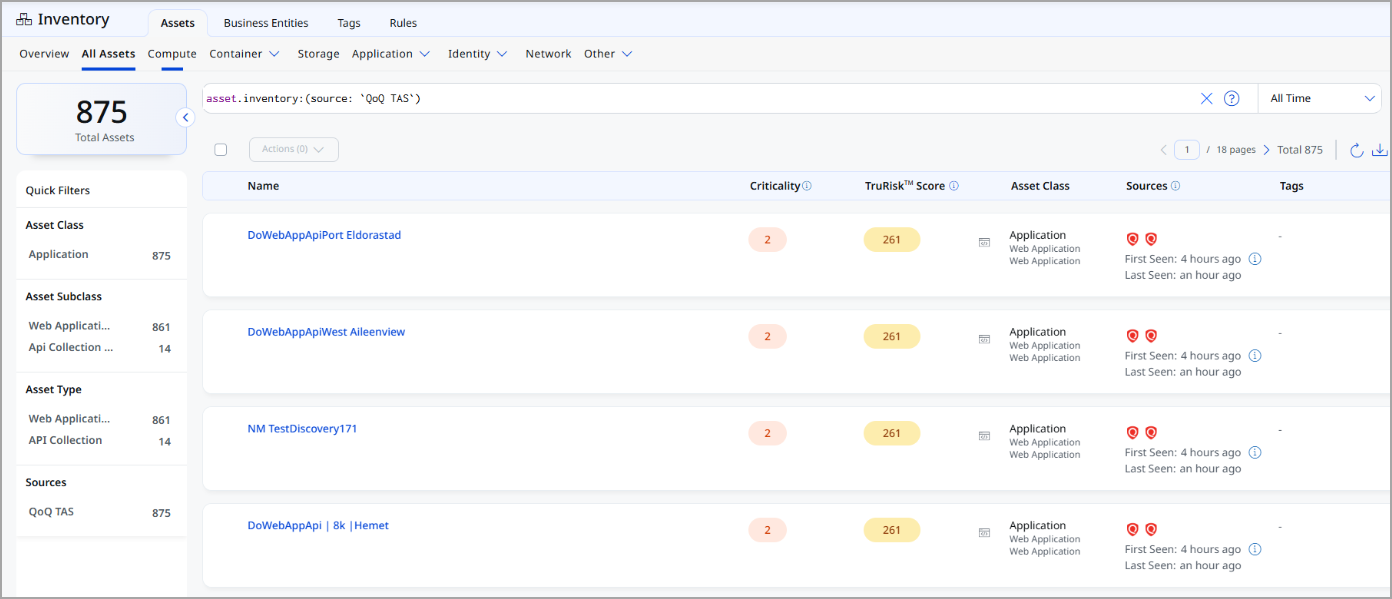
Task: Click Criticality column info icon
Action: (x=807, y=186)
